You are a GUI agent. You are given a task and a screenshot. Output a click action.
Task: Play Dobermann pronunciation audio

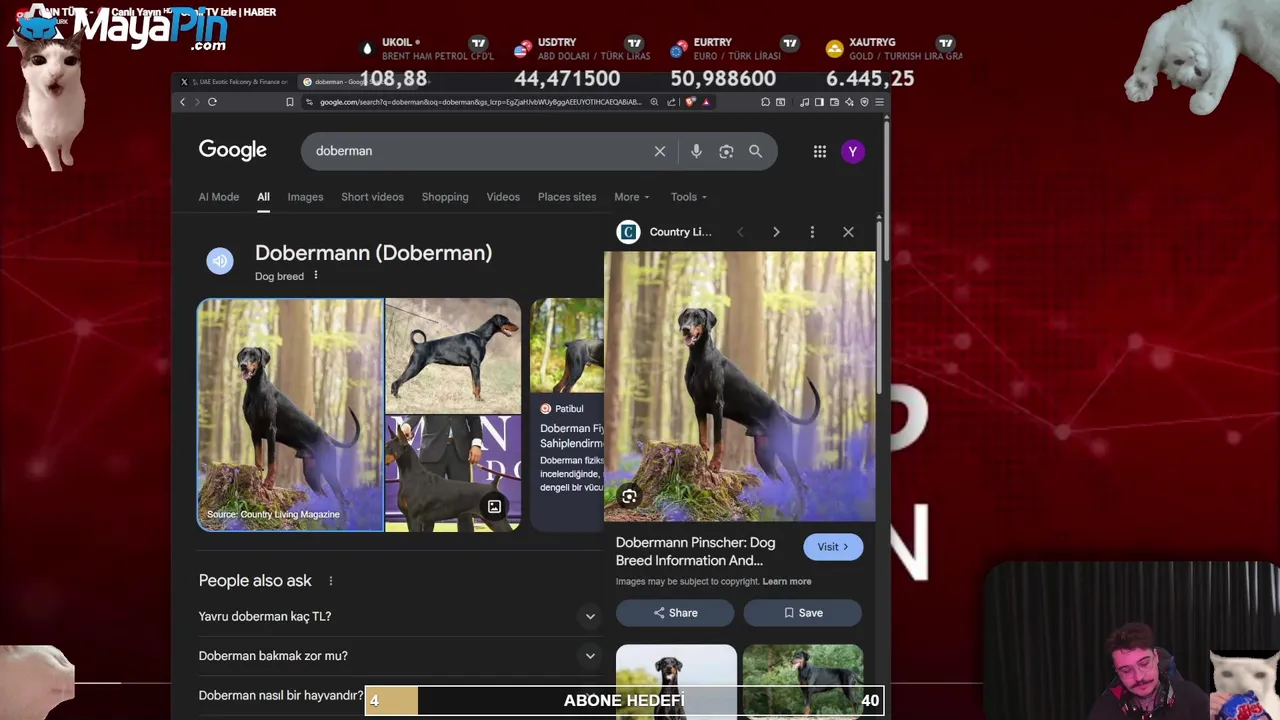click(220, 261)
